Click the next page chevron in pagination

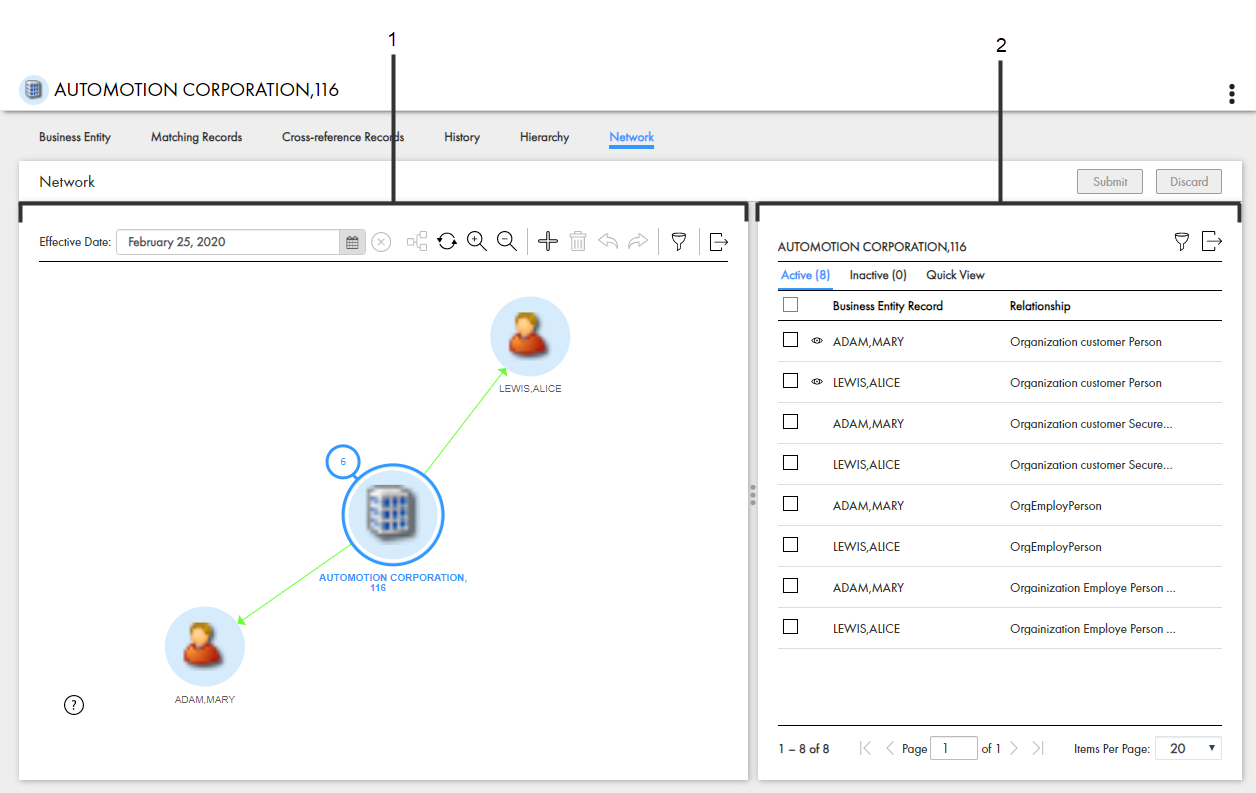tap(1014, 747)
